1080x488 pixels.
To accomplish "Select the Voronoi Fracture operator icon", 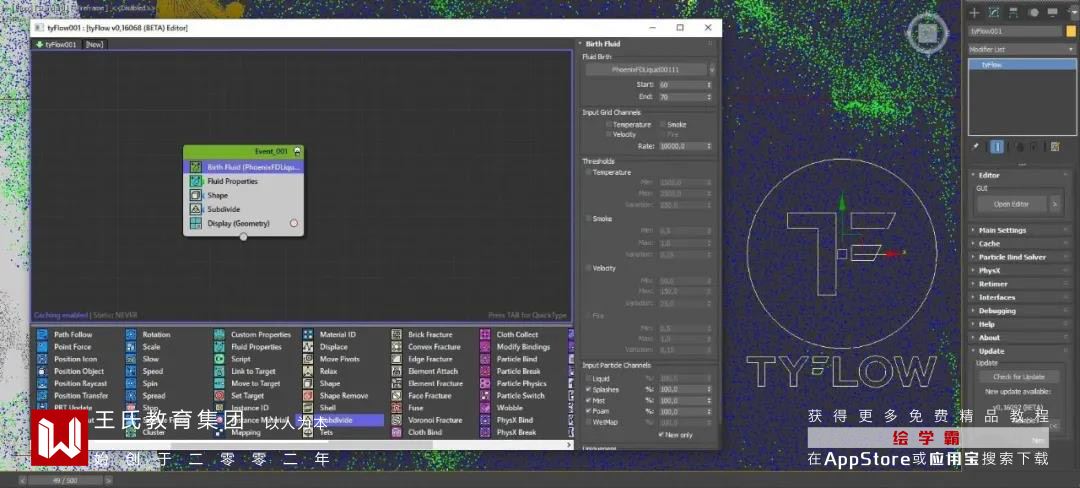I will click(x=397, y=420).
